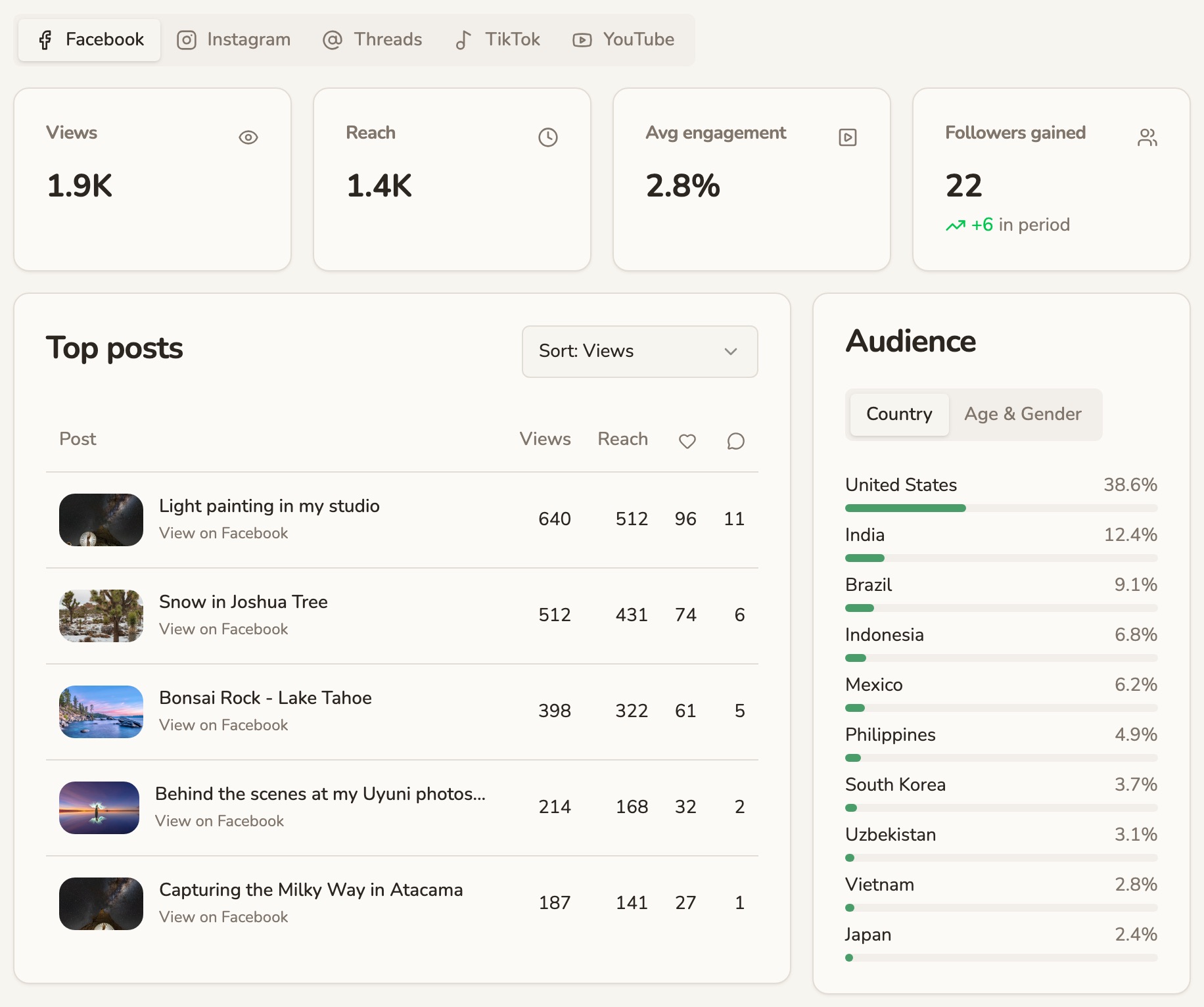Click the clock icon in Reach card
Image resolution: width=1204 pixels, height=1007 pixels.
tap(548, 137)
